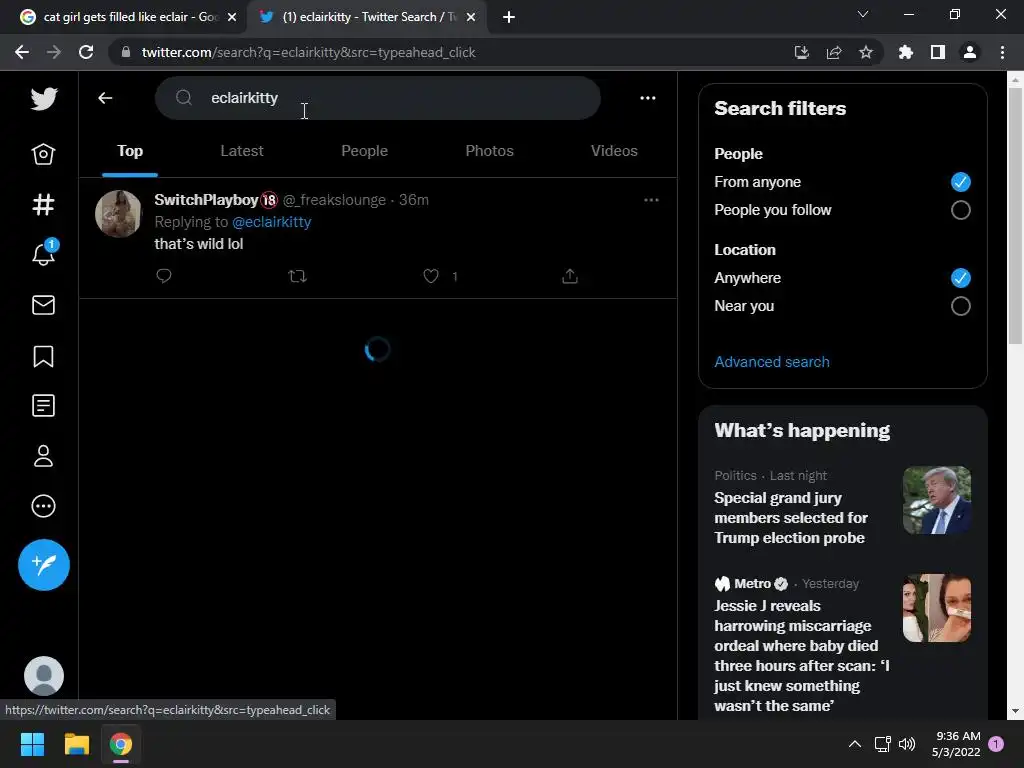Image resolution: width=1024 pixels, height=768 pixels.
Task: Retweet SwitchPlayboy's tweet
Action: [x=298, y=276]
